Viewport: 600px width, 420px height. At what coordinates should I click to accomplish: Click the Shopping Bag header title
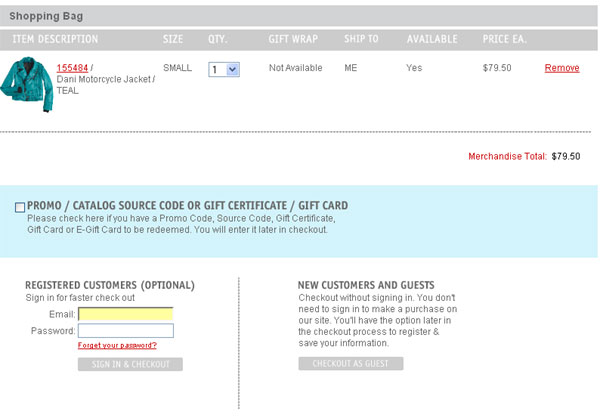pos(46,16)
